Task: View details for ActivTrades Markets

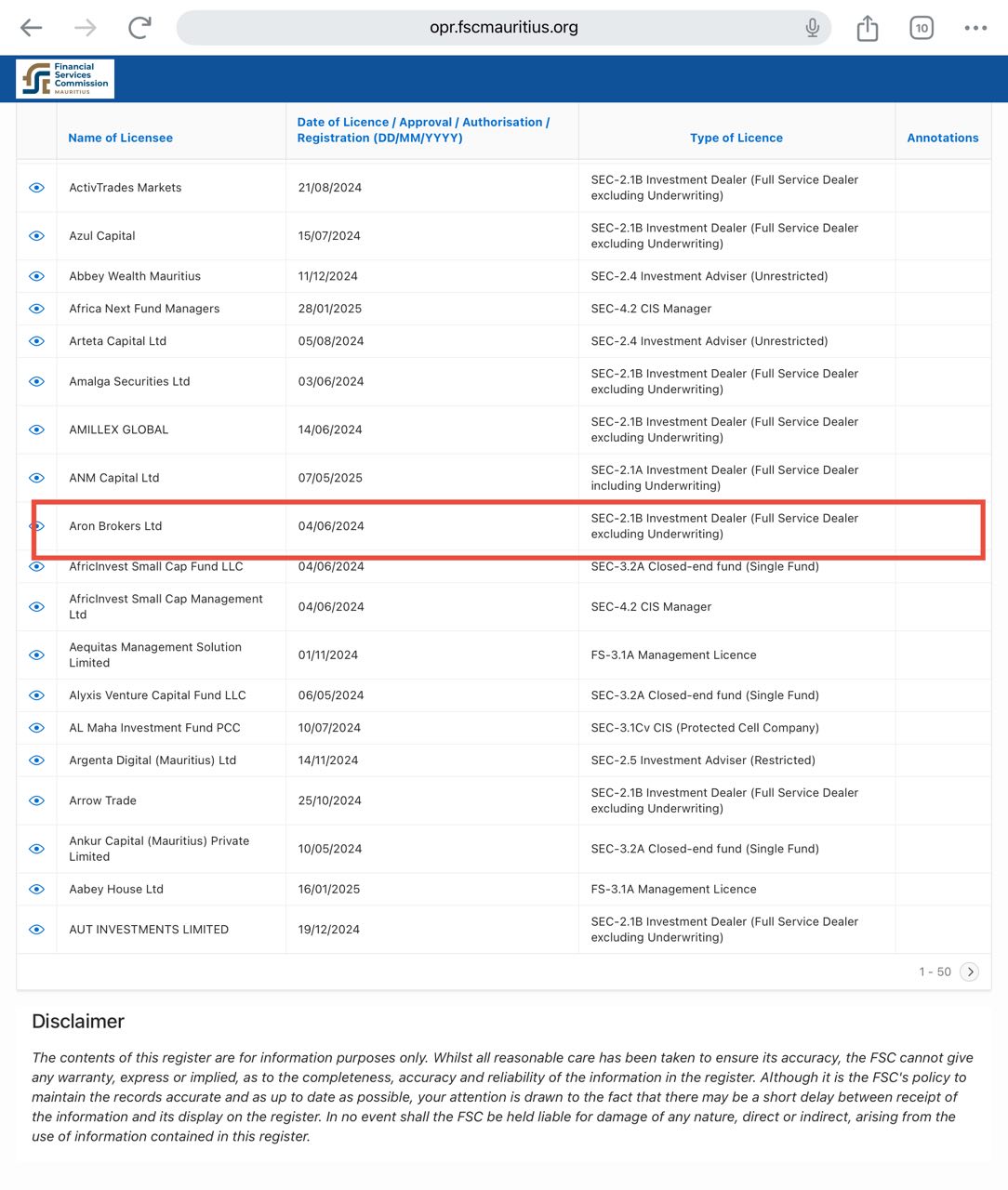Action: tap(37, 188)
